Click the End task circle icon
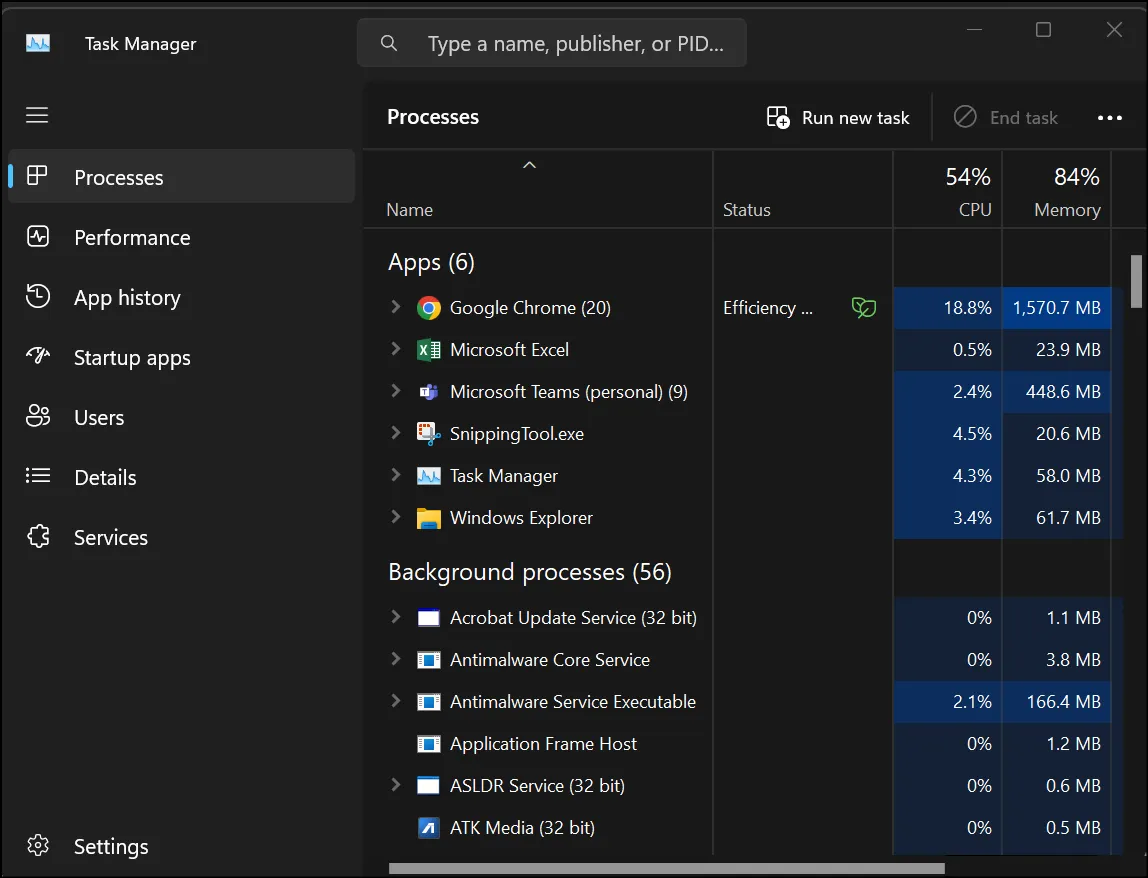 (x=965, y=116)
